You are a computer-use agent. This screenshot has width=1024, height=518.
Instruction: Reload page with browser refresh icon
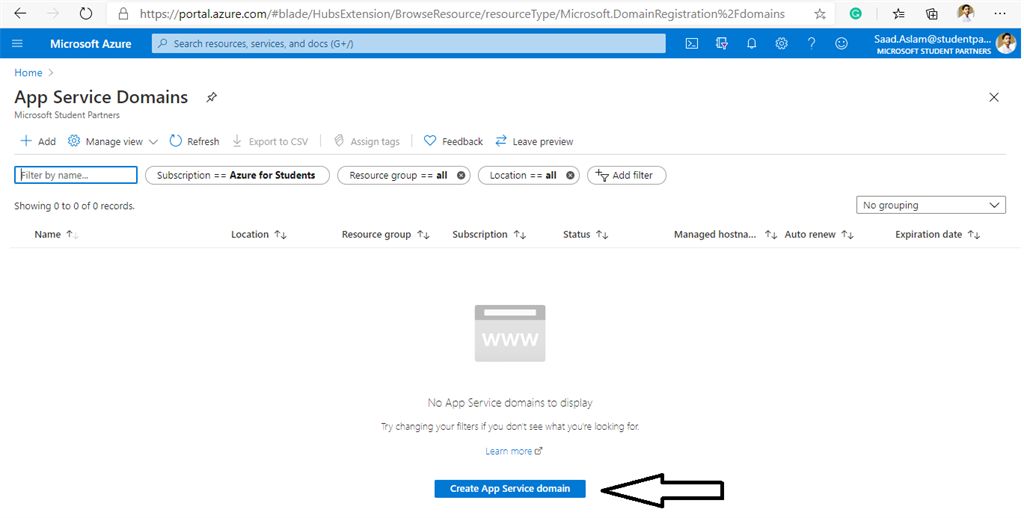click(86, 13)
